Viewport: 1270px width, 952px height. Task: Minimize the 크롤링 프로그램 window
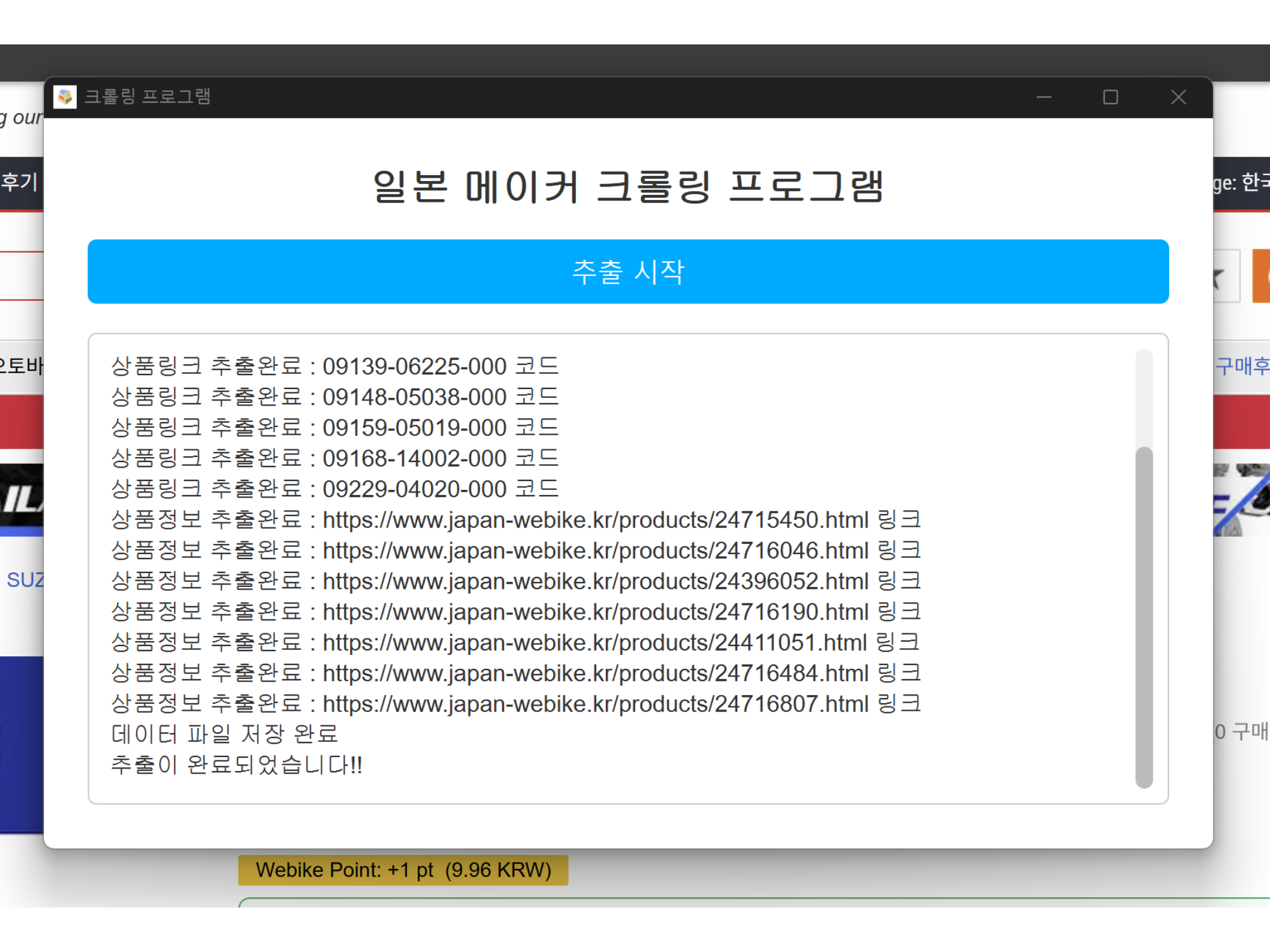click(1044, 97)
